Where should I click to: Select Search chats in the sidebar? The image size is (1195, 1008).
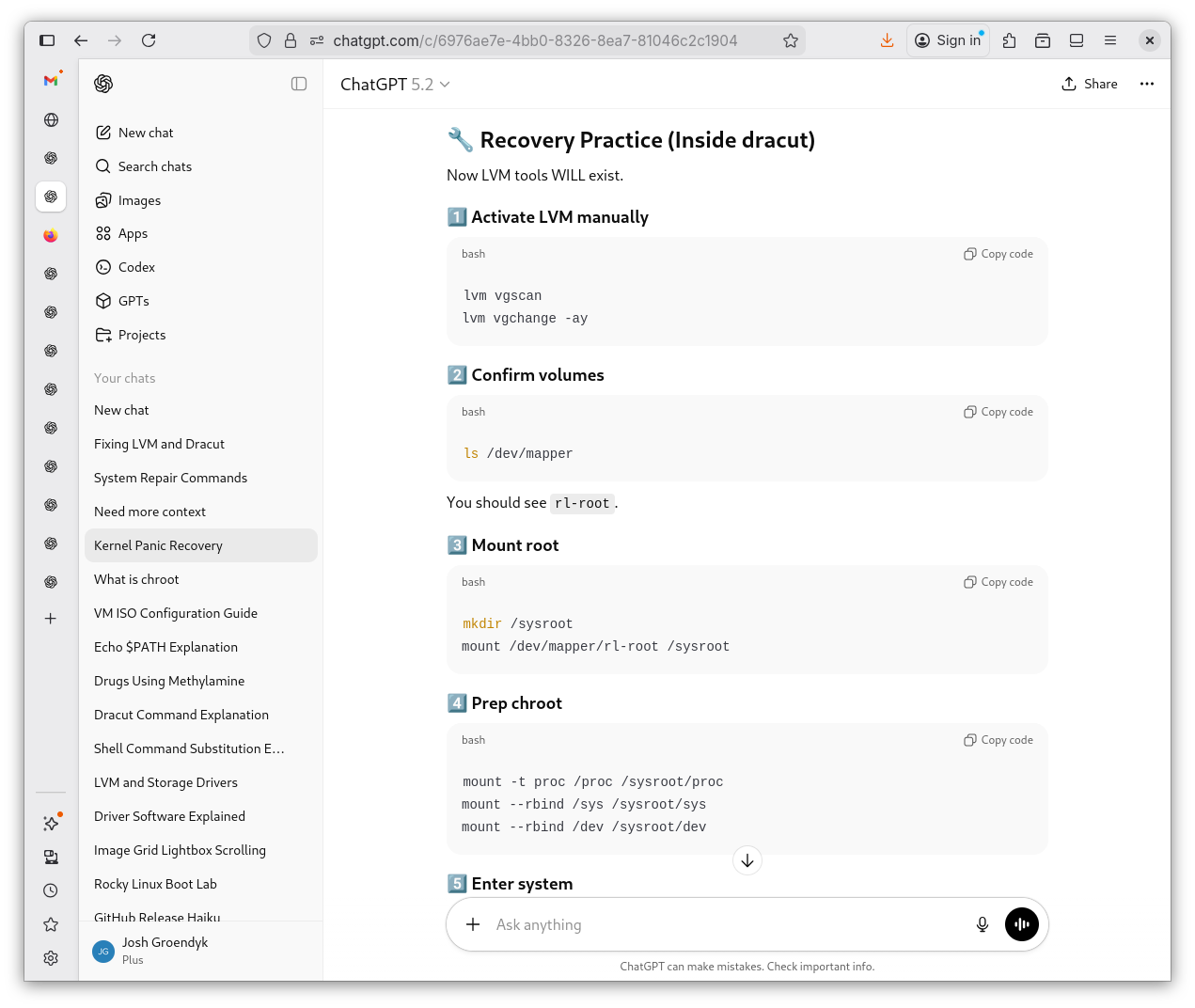[x=154, y=166]
